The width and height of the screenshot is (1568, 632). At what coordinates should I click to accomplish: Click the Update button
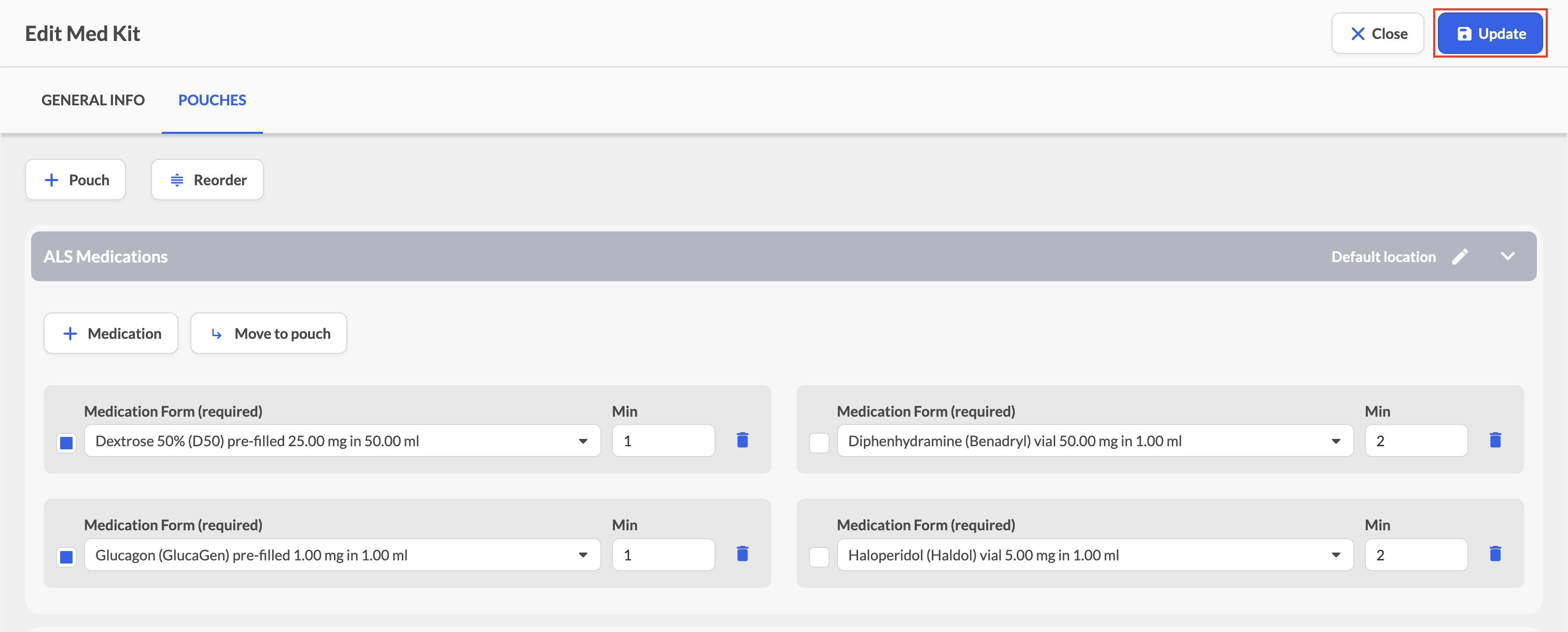click(1490, 34)
